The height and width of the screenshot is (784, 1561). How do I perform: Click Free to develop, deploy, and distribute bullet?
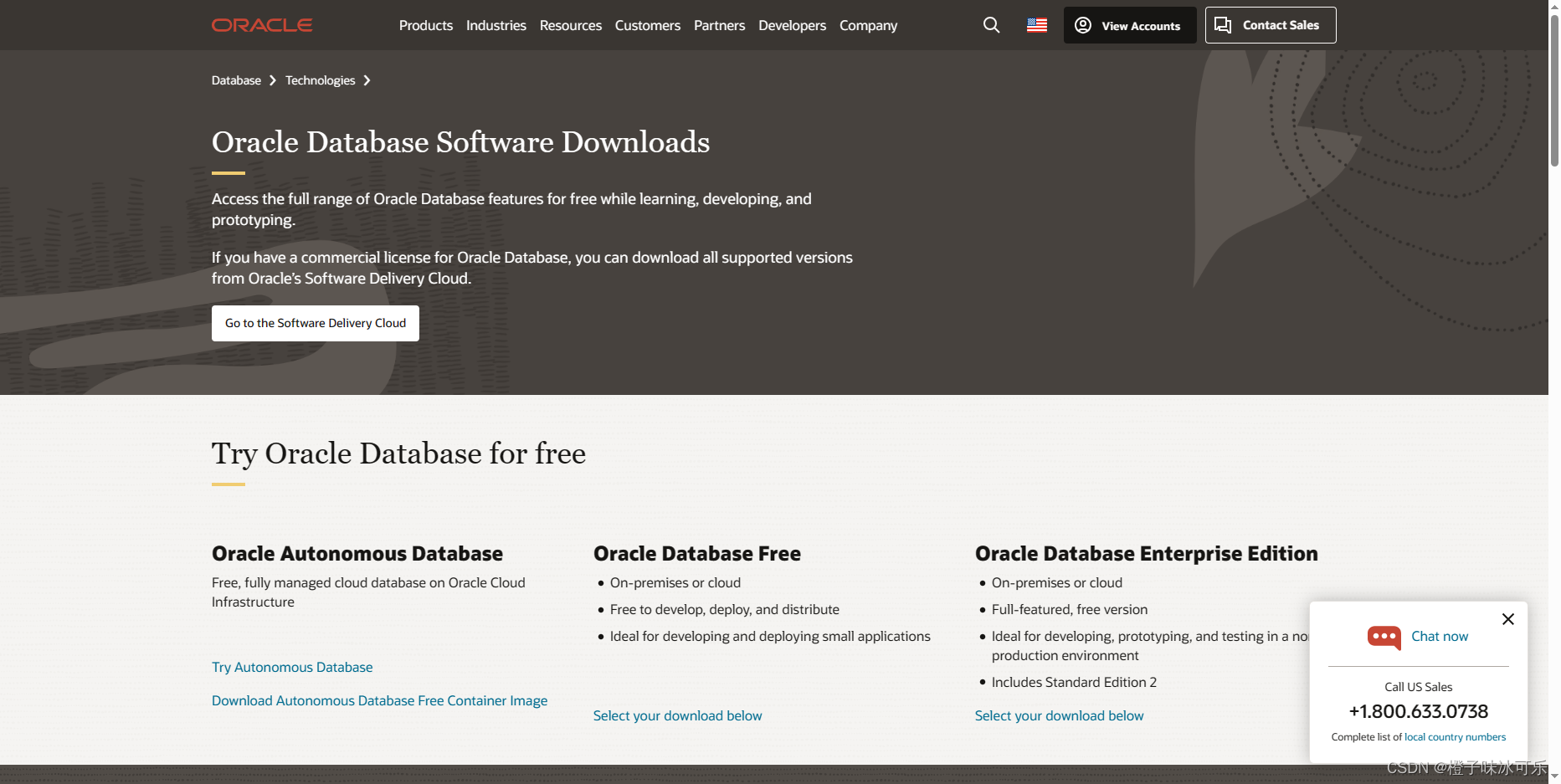coord(725,609)
